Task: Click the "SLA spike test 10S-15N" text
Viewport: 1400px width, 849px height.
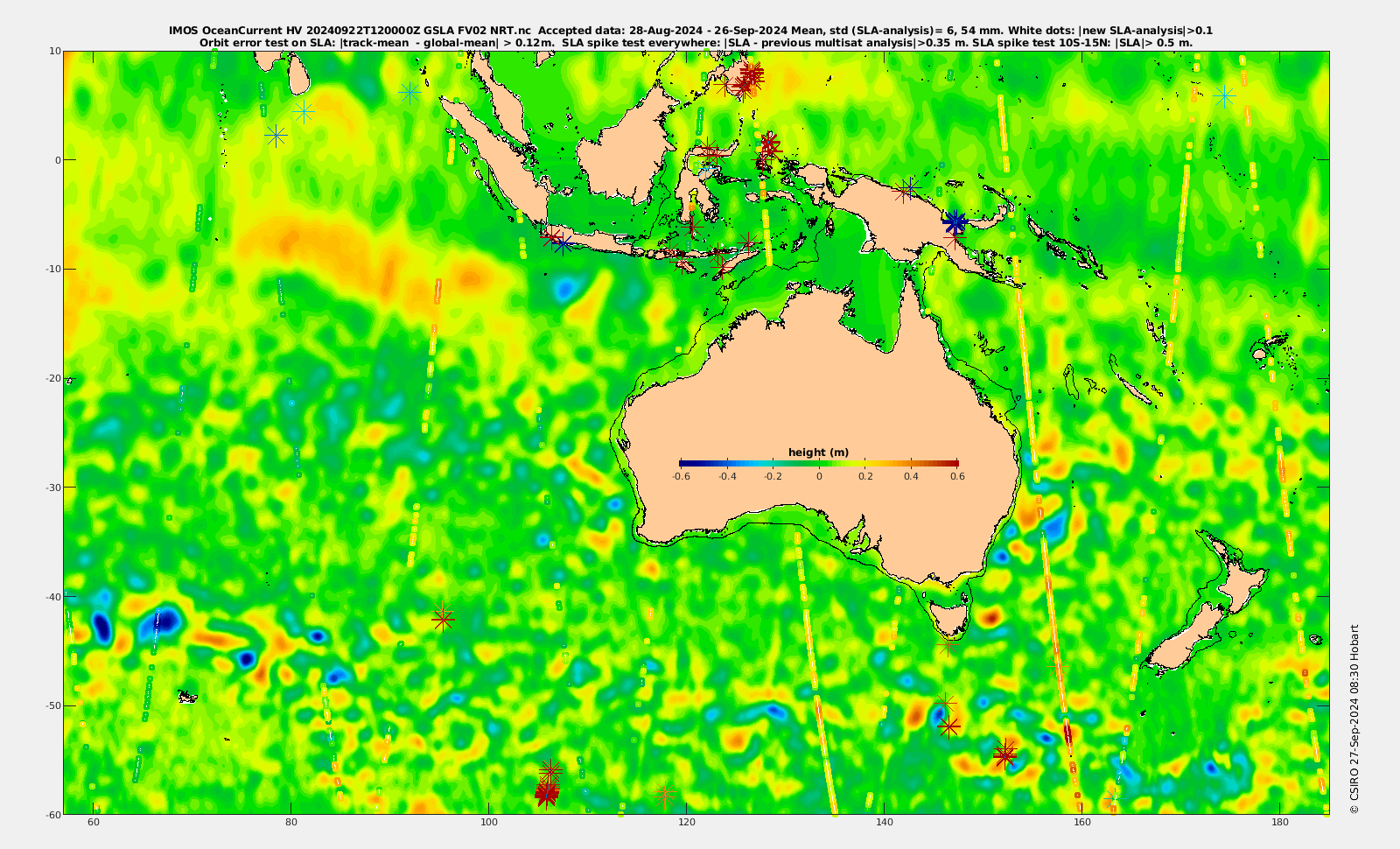Action: point(1042,43)
